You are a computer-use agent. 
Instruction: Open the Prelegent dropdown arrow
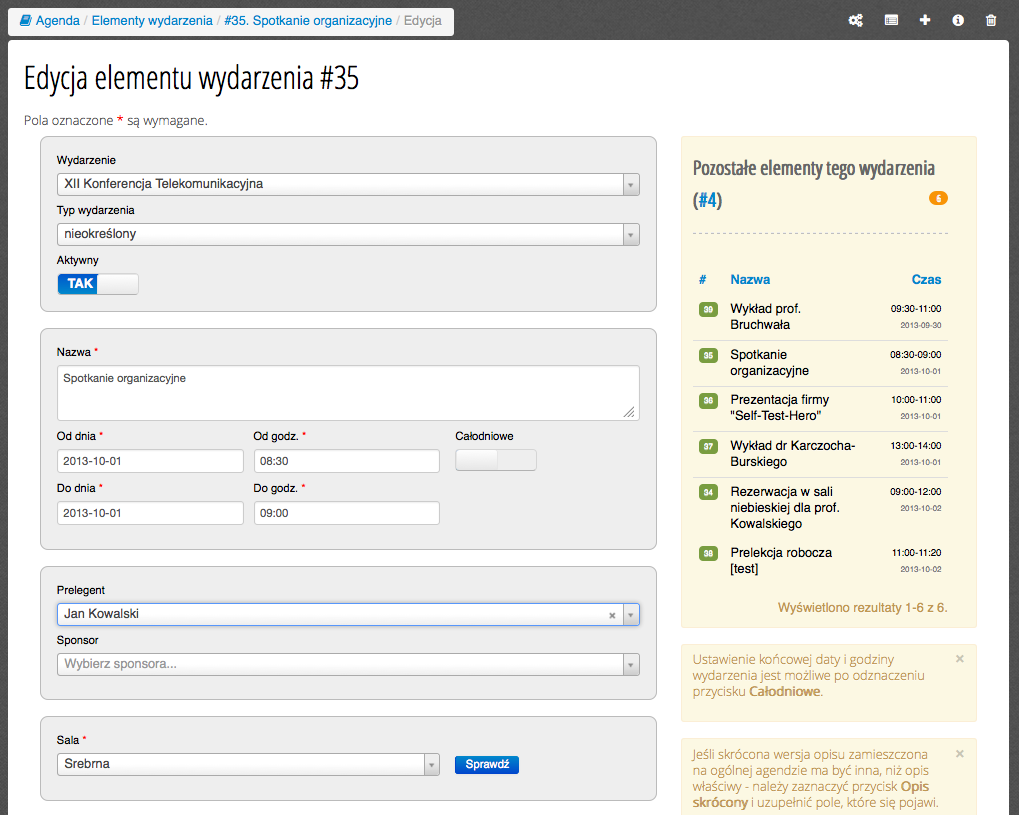click(631, 615)
